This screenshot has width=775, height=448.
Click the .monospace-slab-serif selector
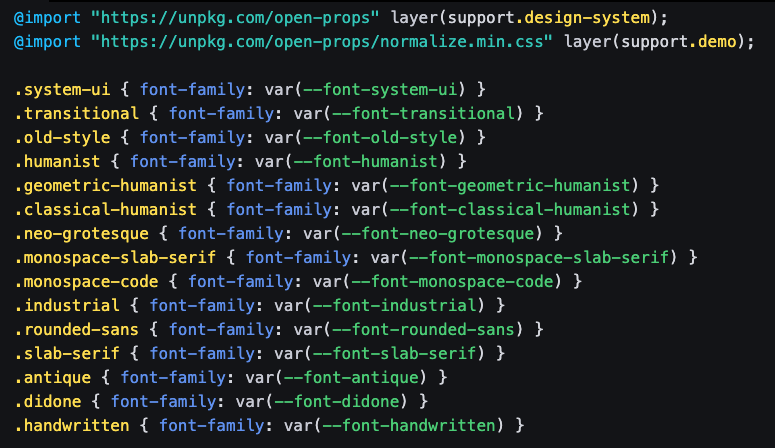pyautogui.click(x=115, y=258)
